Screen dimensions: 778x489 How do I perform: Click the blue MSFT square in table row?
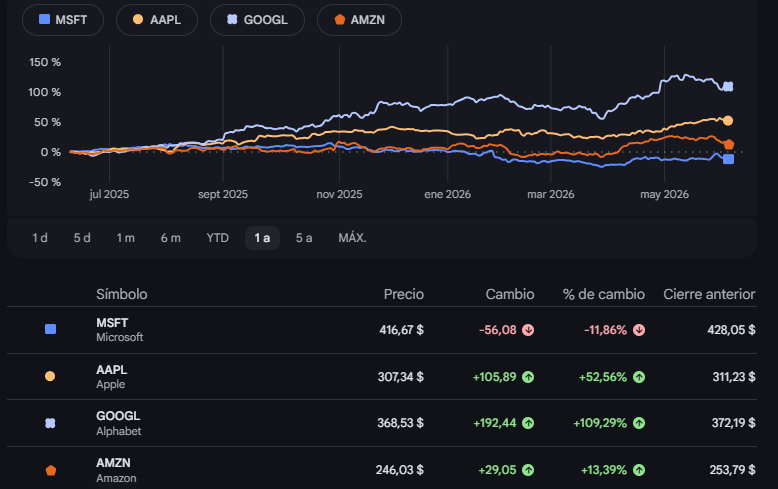[x=50, y=329]
